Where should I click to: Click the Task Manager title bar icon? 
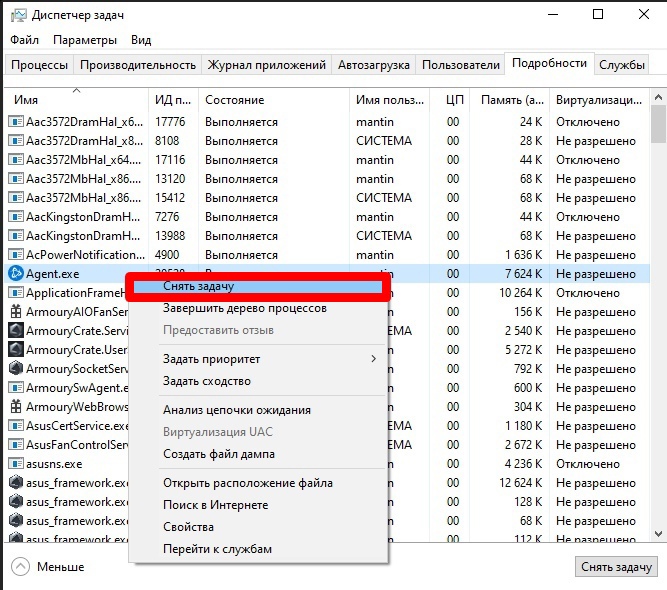point(19,15)
